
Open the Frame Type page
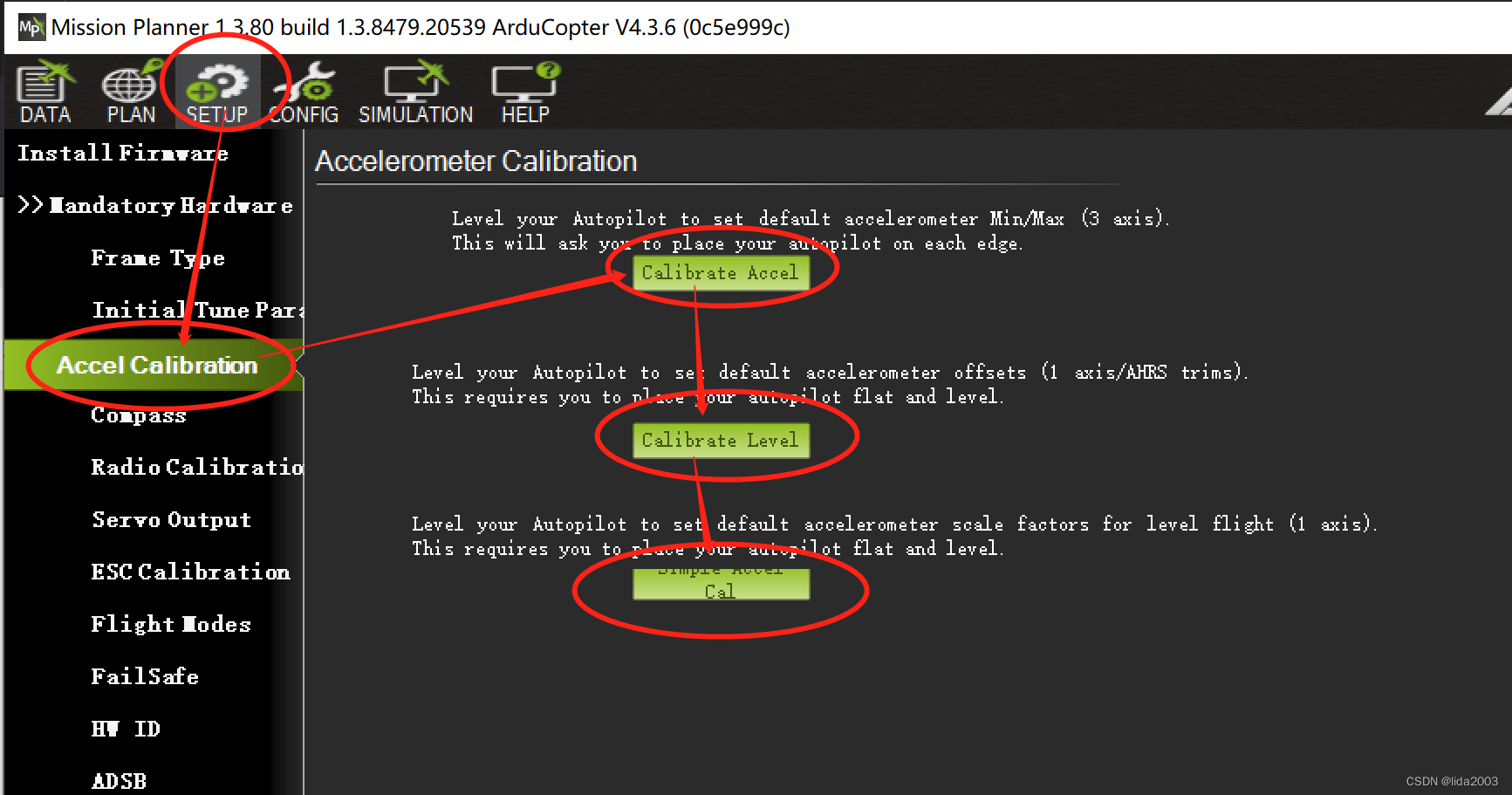click(158, 258)
